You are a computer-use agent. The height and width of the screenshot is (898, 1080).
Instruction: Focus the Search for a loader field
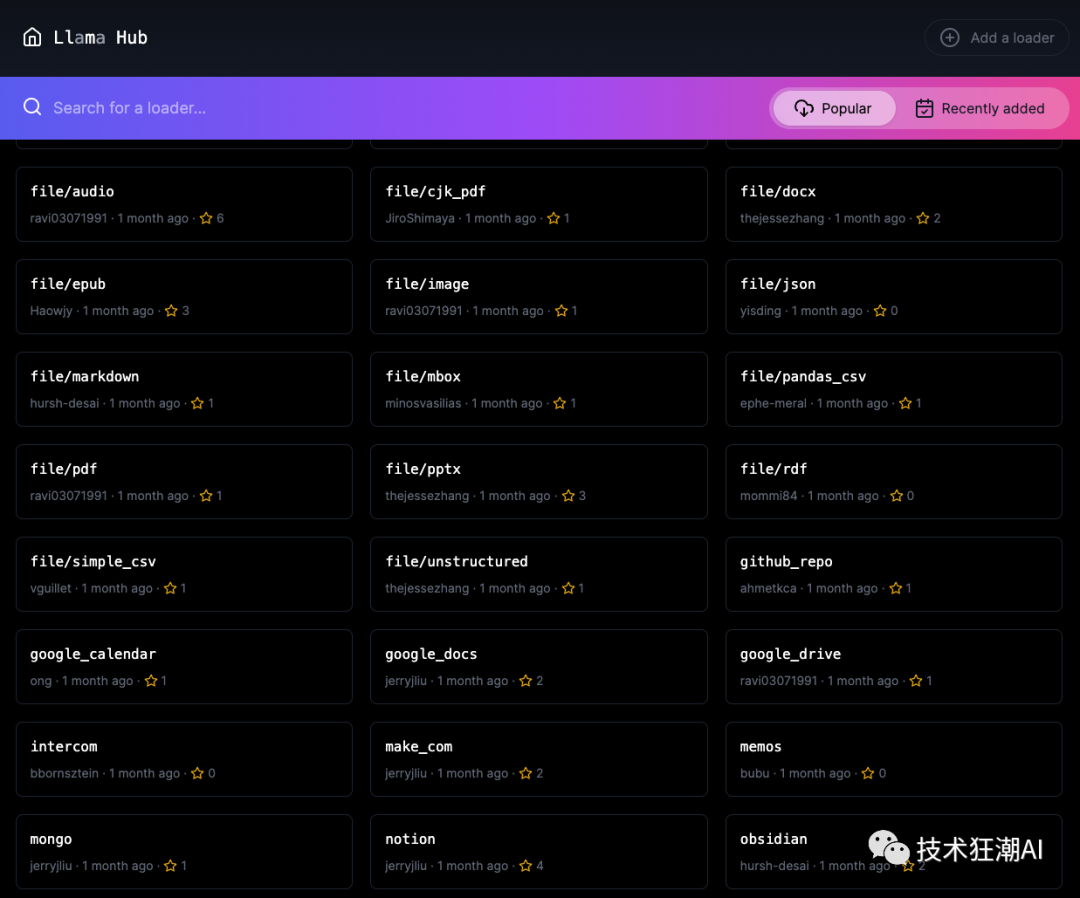coord(386,107)
